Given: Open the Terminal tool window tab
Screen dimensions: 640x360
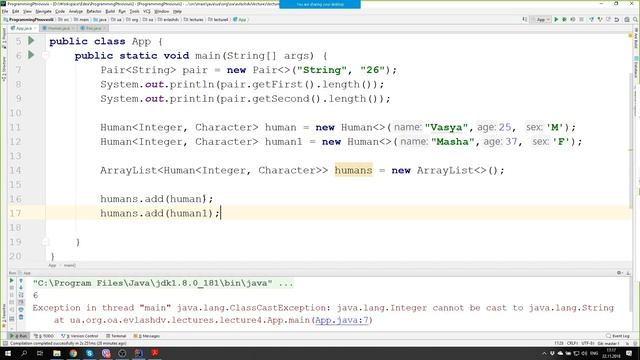Looking at the screenshot, I should (x=116, y=336).
